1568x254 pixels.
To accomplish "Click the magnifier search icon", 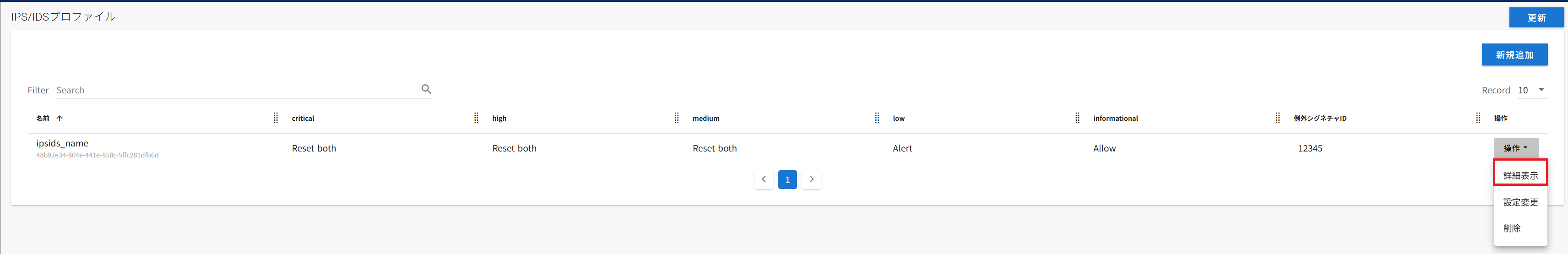I will click(426, 89).
